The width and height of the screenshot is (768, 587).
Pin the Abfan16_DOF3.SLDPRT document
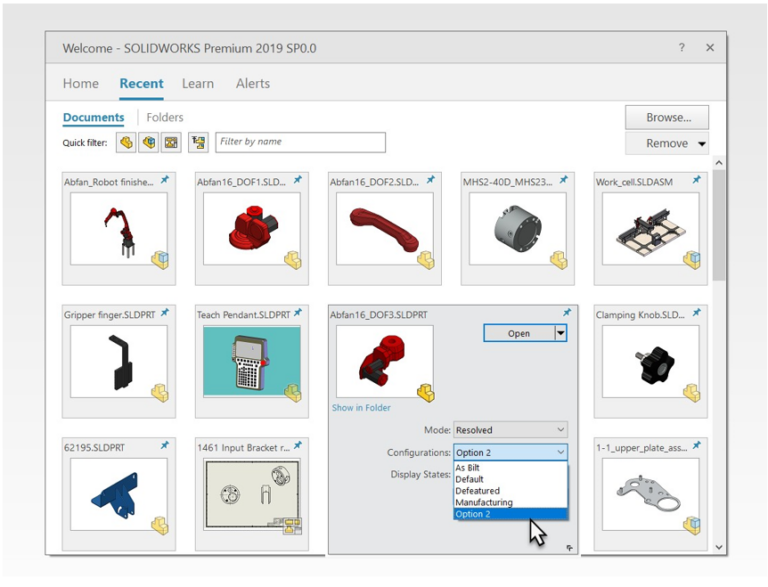click(568, 313)
